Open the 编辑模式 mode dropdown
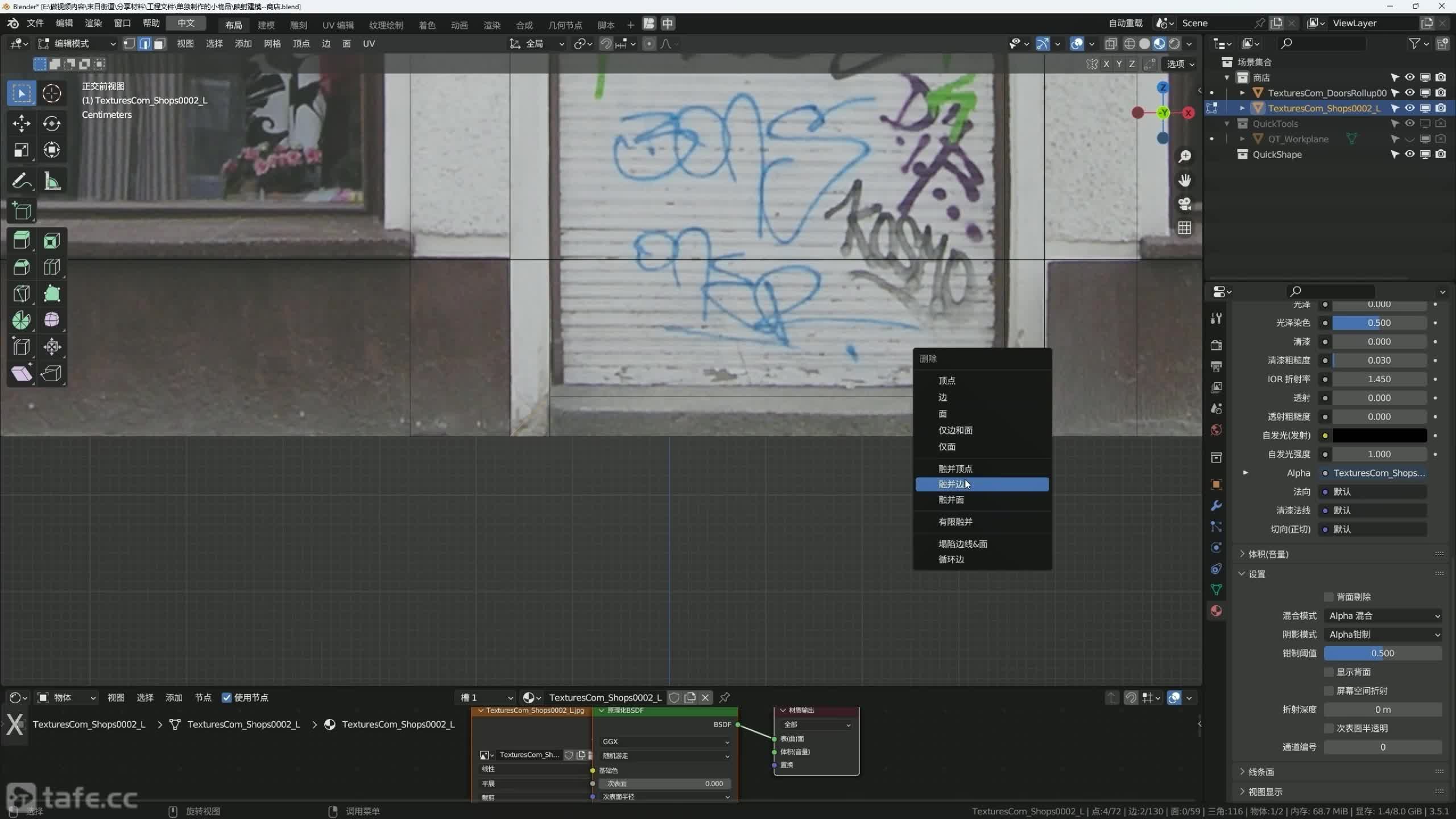The height and width of the screenshot is (819, 1456). pos(76,44)
